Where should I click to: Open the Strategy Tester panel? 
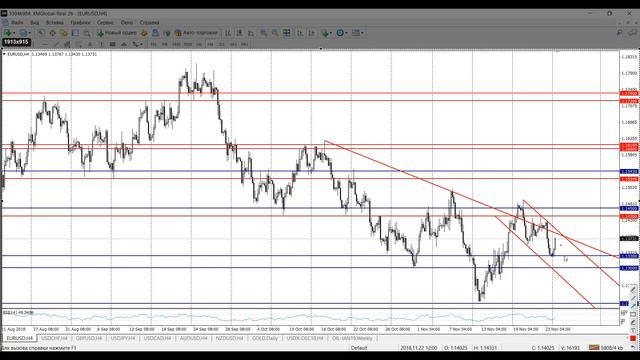[87, 33]
